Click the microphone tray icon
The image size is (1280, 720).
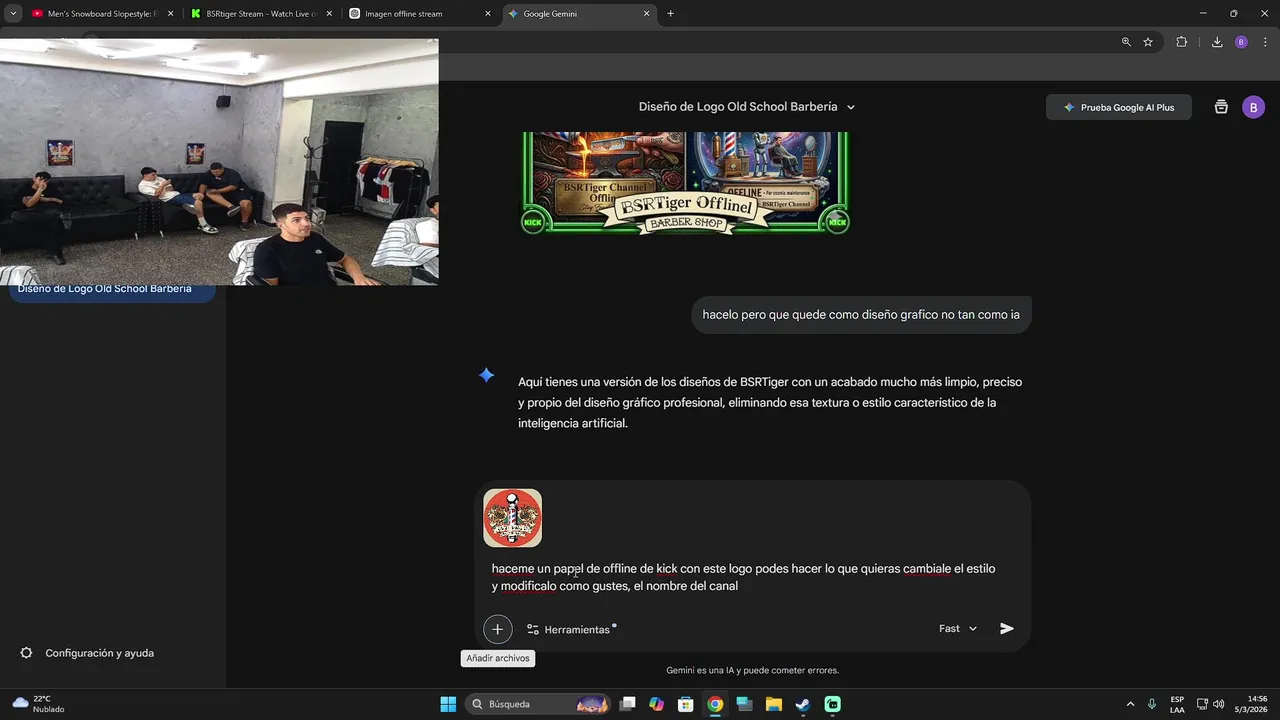pos(1152,704)
